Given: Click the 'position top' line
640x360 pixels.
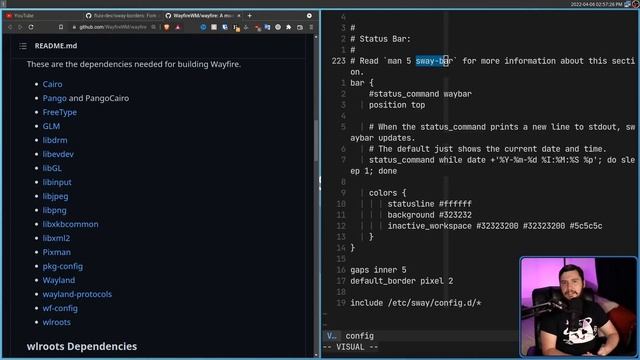Looking at the screenshot, I should [397, 105].
